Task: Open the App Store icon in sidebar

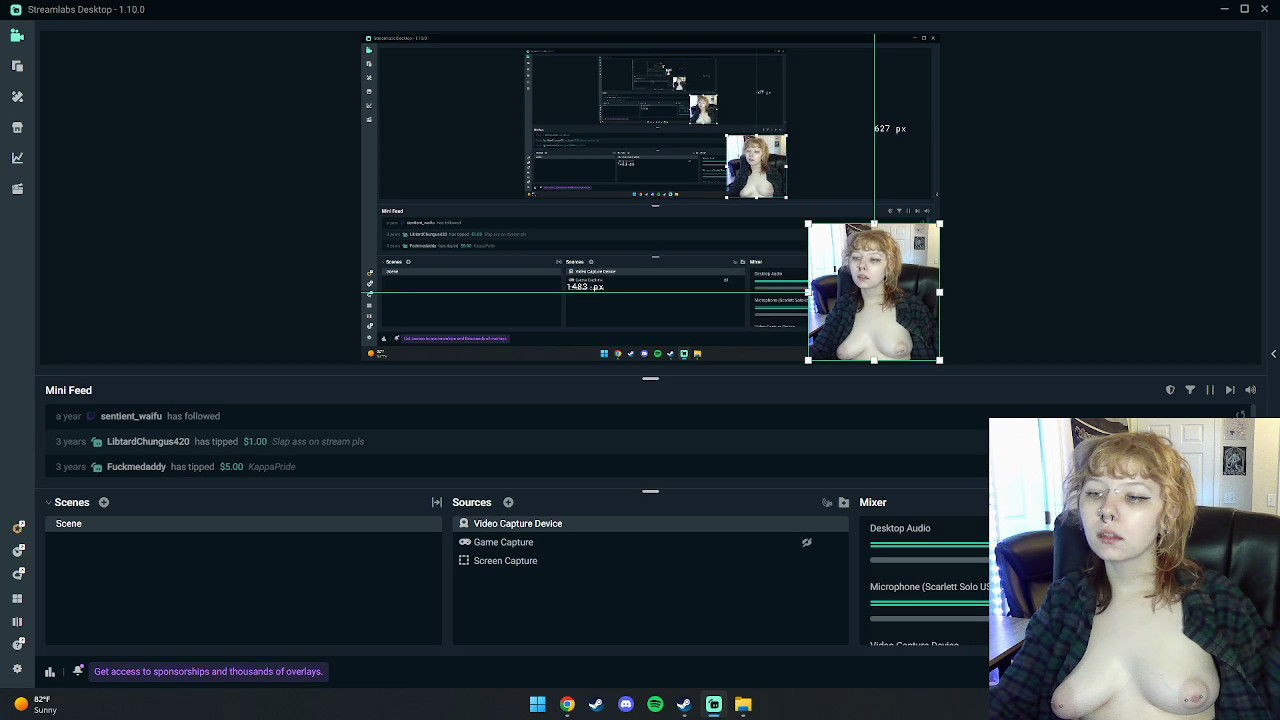Action: point(17,128)
